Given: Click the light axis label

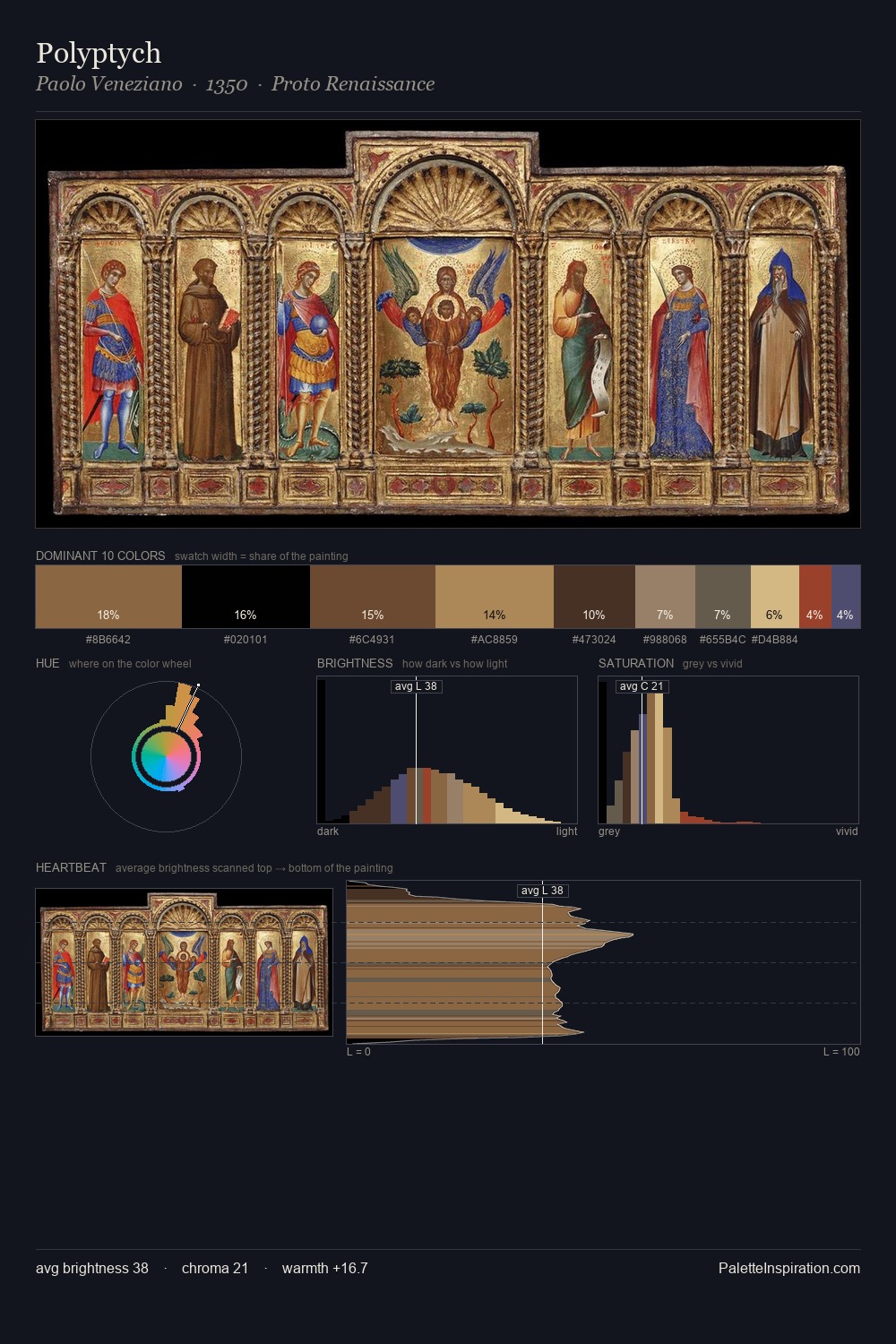Looking at the screenshot, I should point(566,831).
